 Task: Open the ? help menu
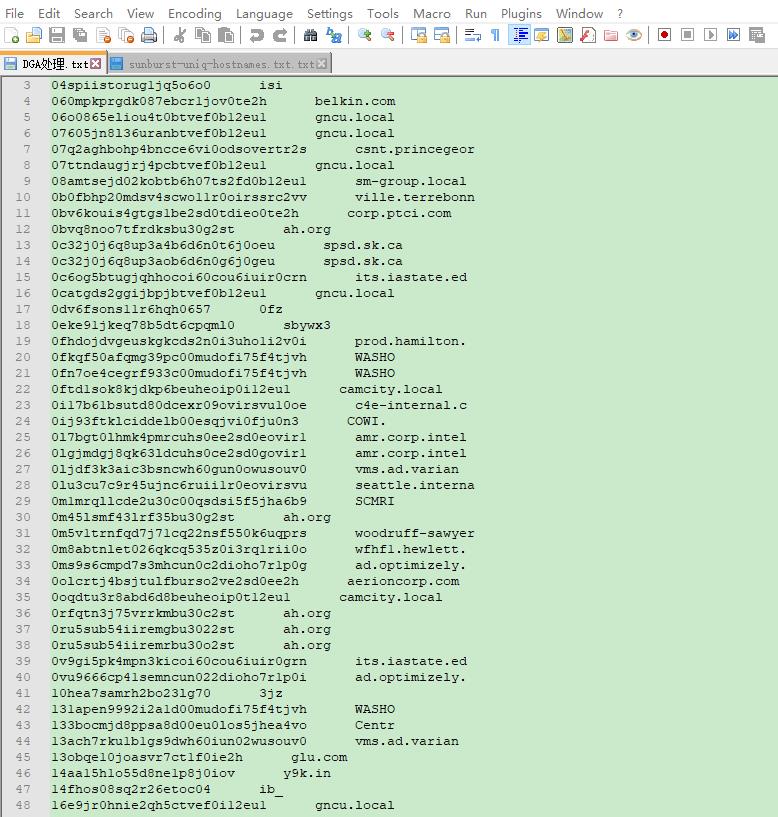point(620,14)
